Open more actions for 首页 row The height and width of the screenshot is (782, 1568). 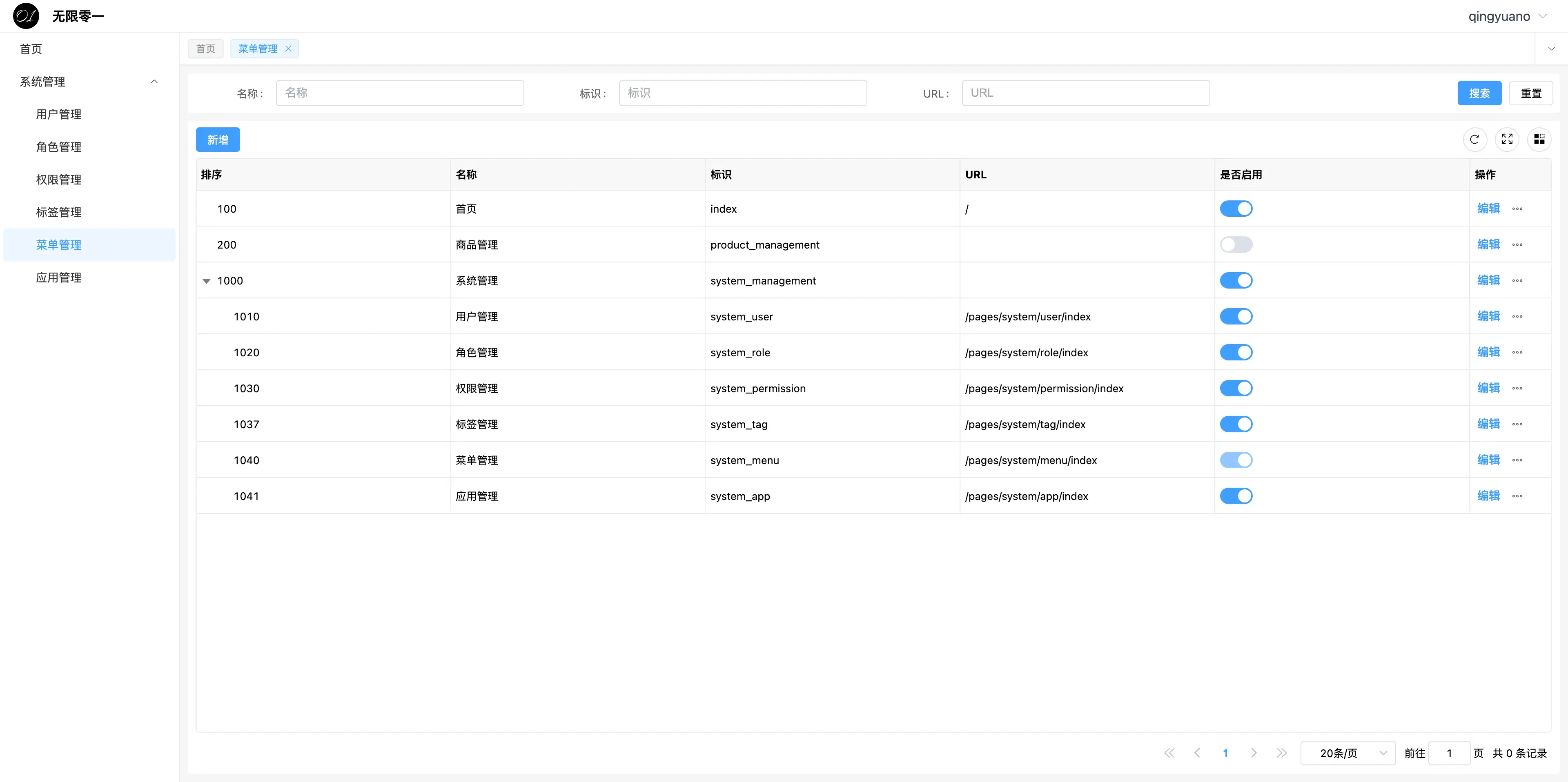[x=1517, y=209]
